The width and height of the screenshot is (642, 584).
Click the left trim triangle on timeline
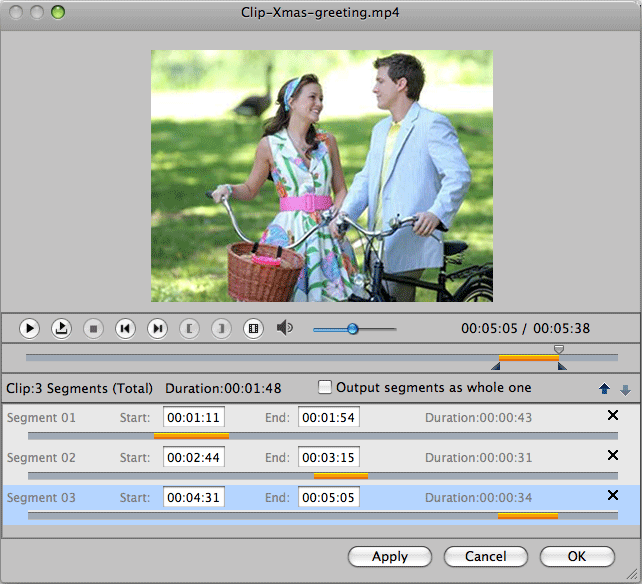496,366
